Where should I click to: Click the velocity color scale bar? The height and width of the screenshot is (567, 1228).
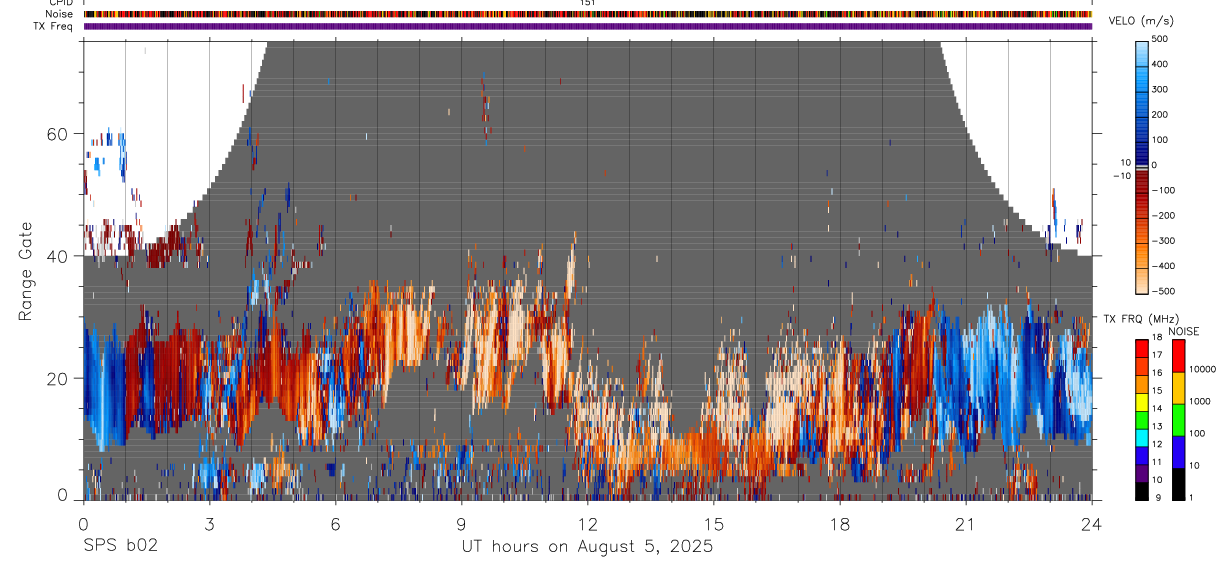click(x=1142, y=166)
